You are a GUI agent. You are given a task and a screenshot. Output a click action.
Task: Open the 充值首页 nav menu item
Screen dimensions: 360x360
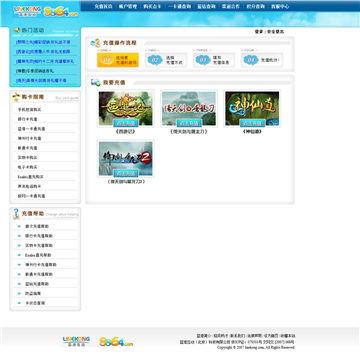103,6
